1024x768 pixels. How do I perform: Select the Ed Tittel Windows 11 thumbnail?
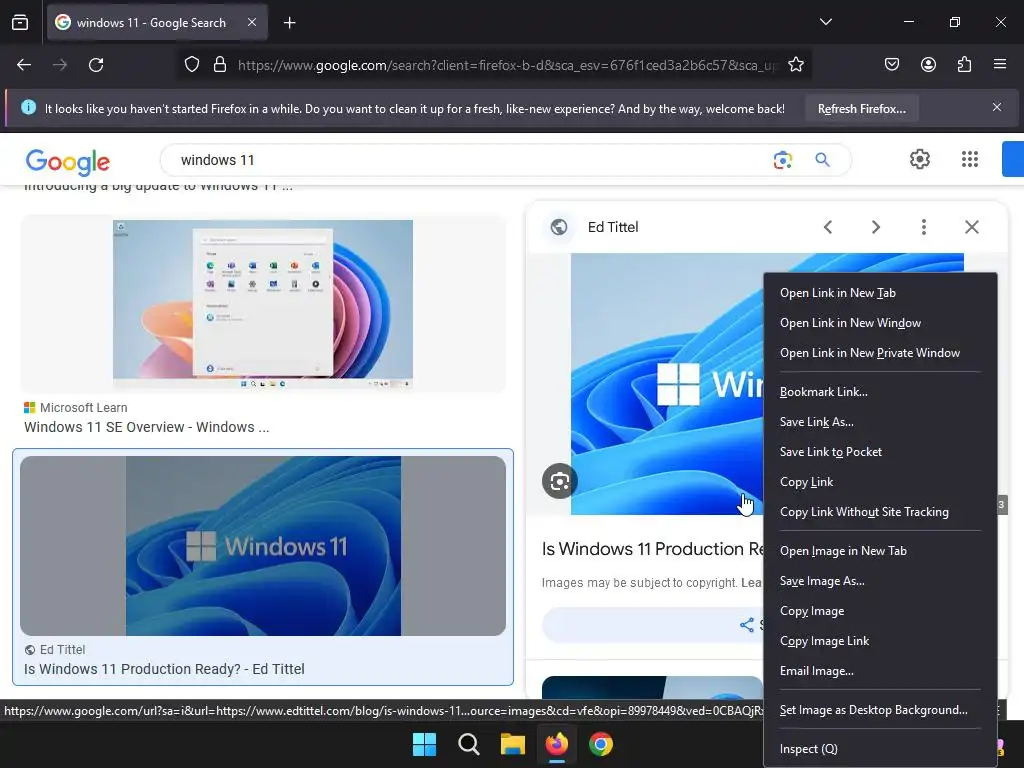(x=263, y=546)
